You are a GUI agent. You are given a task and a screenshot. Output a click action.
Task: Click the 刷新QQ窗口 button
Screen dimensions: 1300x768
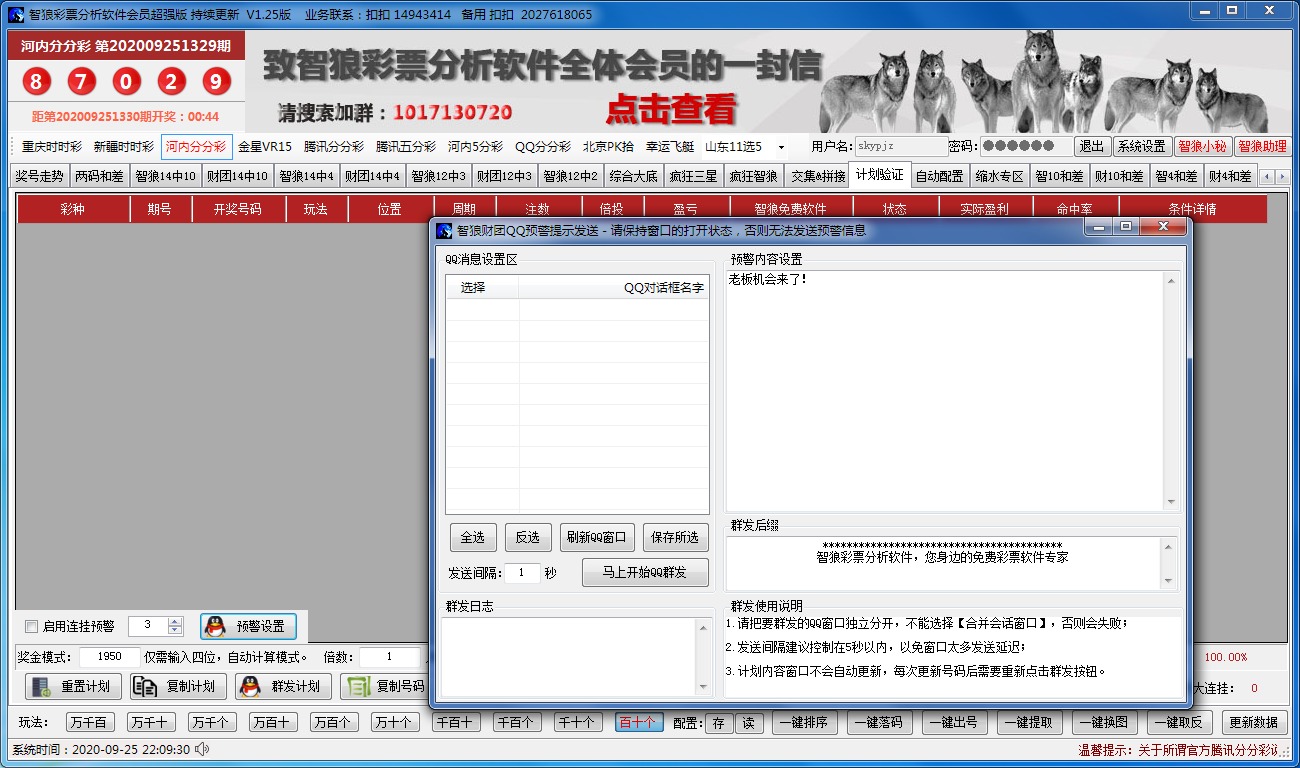[596, 537]
